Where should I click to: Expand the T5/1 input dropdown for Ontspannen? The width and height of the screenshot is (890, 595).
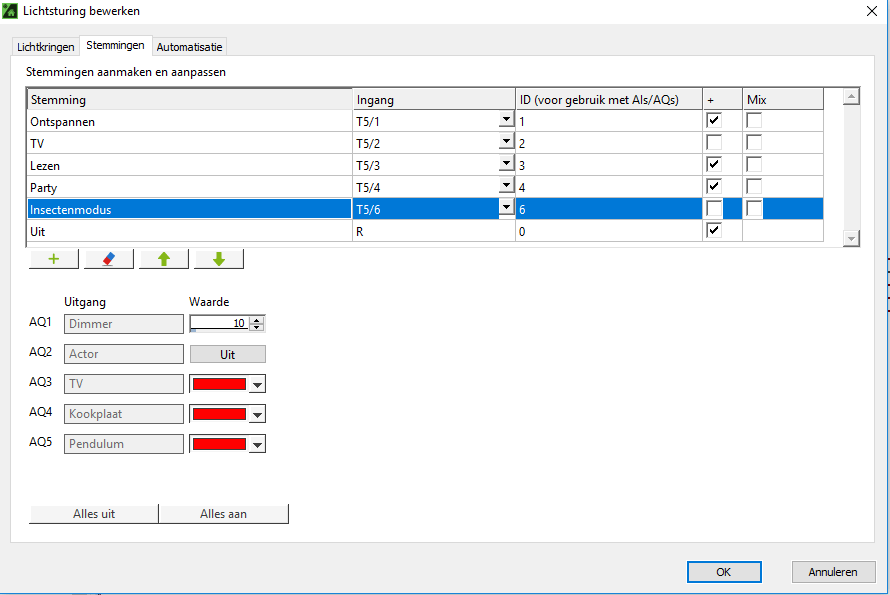click(506, 121)
